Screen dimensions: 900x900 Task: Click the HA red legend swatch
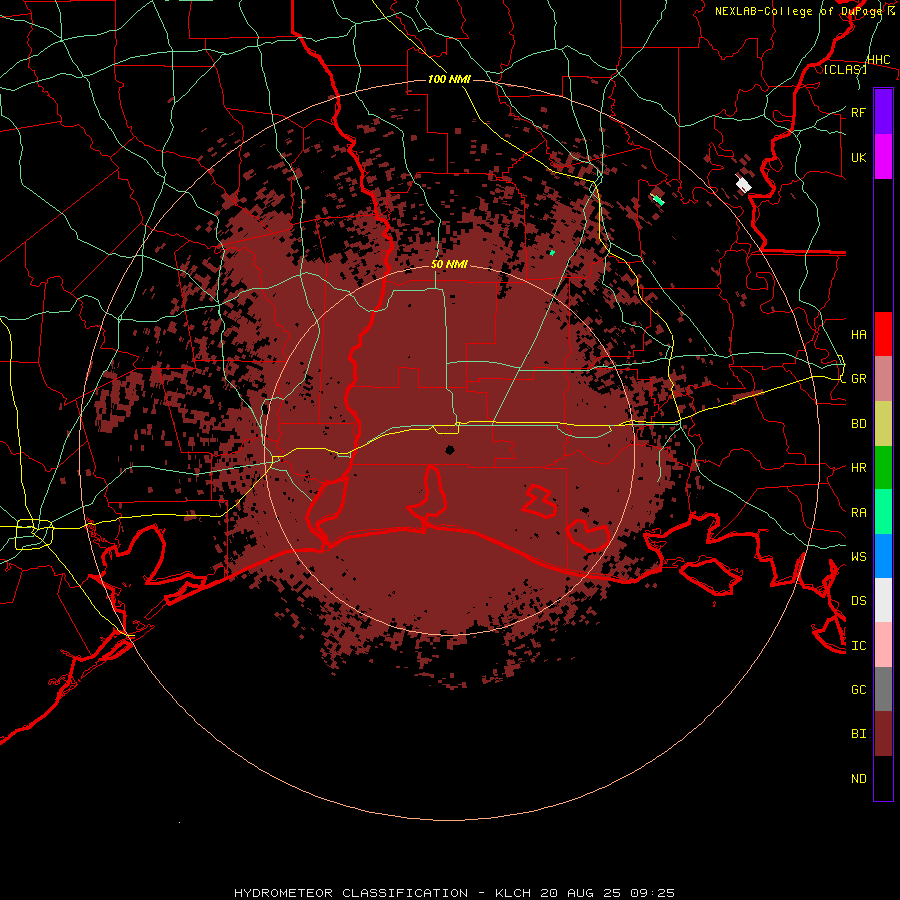point(883,334)
